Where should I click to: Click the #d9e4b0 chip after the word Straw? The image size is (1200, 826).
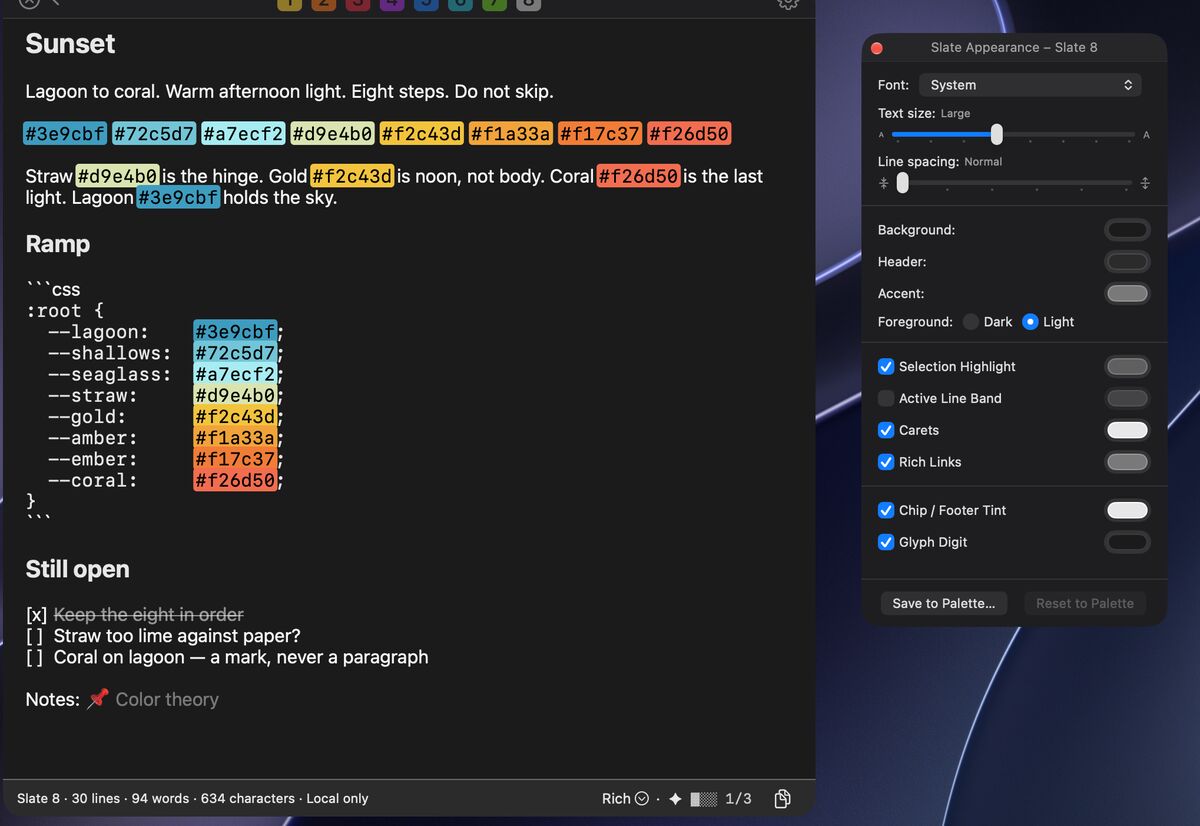[x=118, y=176]
